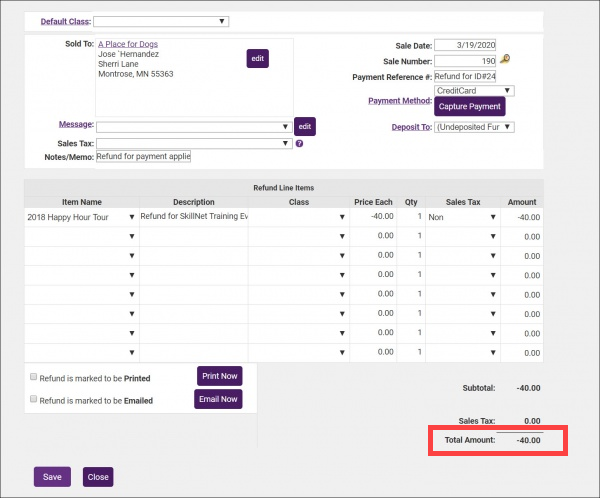Click the Close button
This screenshot has height=498, width=600.
click(x=98, y=477)
